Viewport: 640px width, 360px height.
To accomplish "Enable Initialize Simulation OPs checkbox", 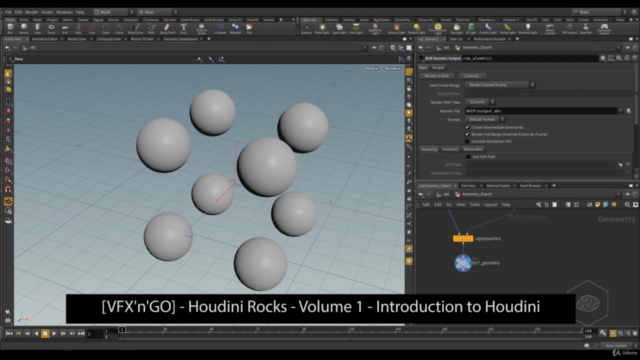I will 467,141.
